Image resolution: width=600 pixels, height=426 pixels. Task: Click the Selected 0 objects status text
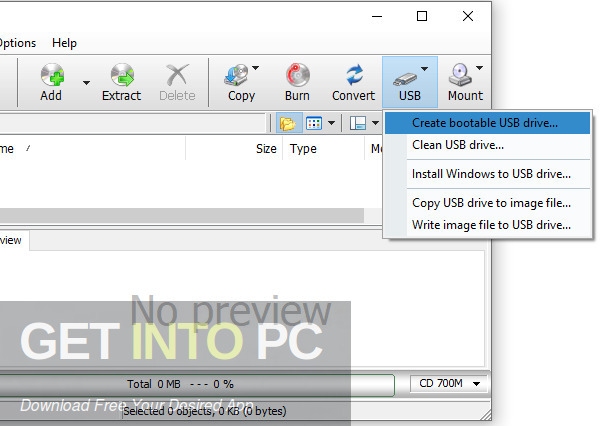[205, 411]
